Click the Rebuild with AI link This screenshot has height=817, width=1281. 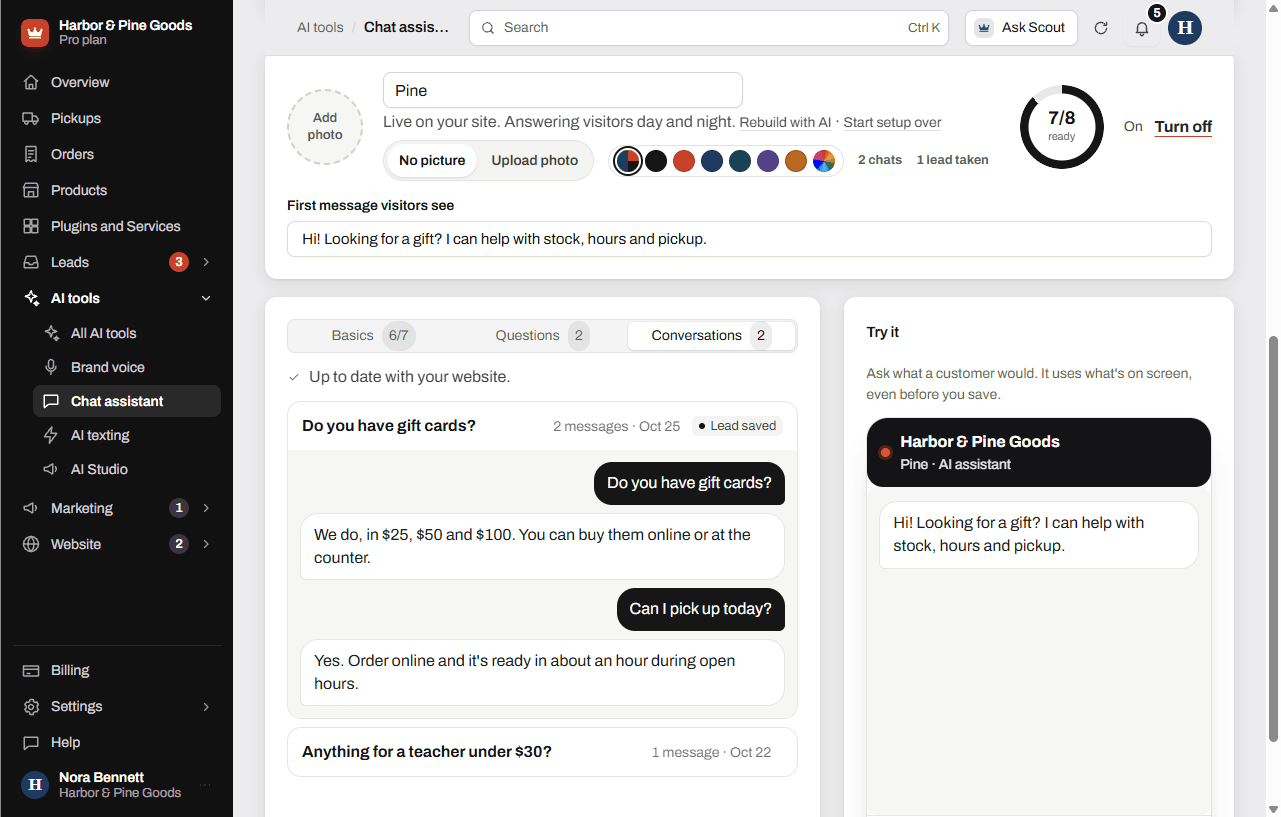point(785,122)
